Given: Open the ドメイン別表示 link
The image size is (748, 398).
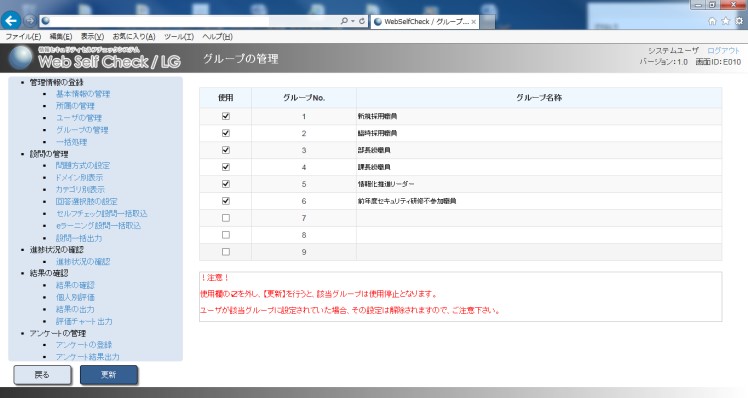Looking at the screenshot, I should 79,178.
